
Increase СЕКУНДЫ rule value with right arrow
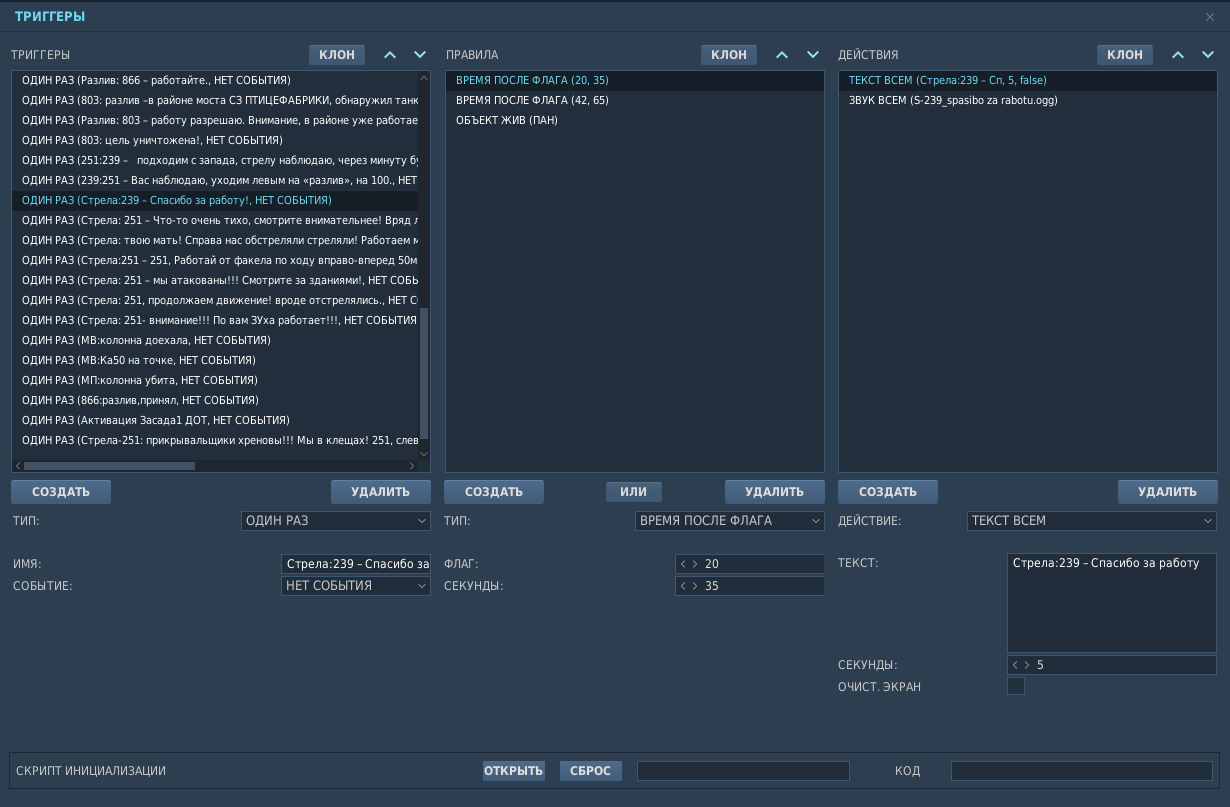click(x=695, y=586)
